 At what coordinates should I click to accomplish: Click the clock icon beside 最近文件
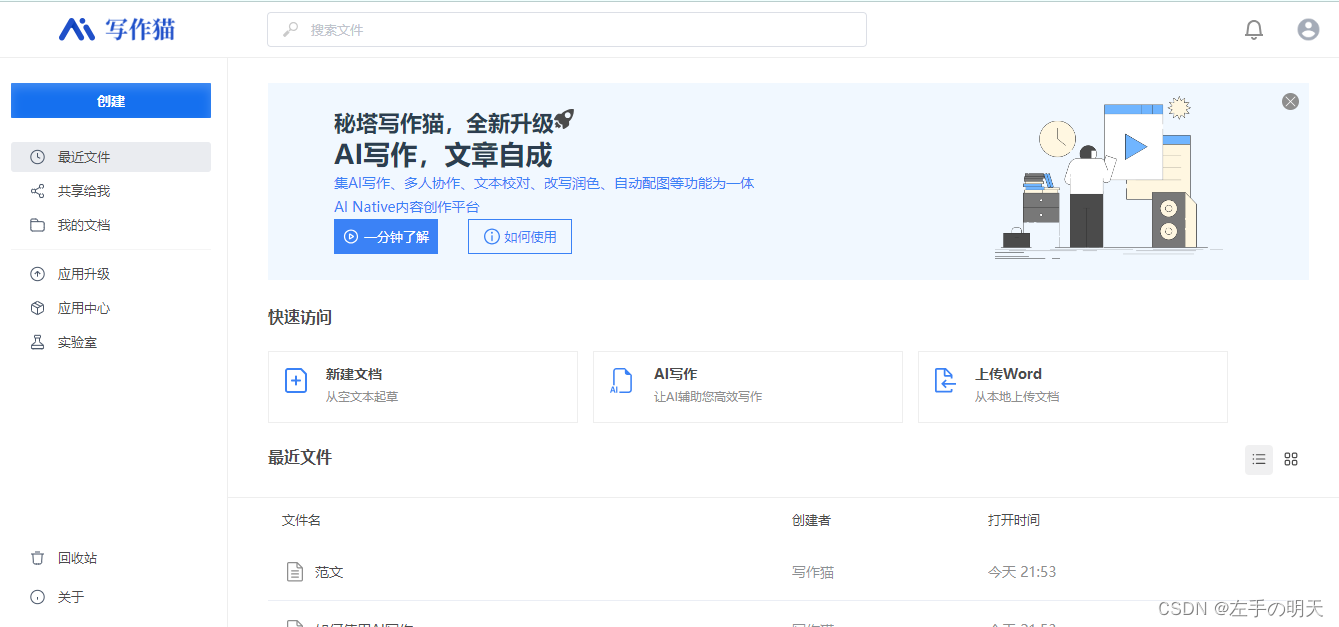pos(38,157)
